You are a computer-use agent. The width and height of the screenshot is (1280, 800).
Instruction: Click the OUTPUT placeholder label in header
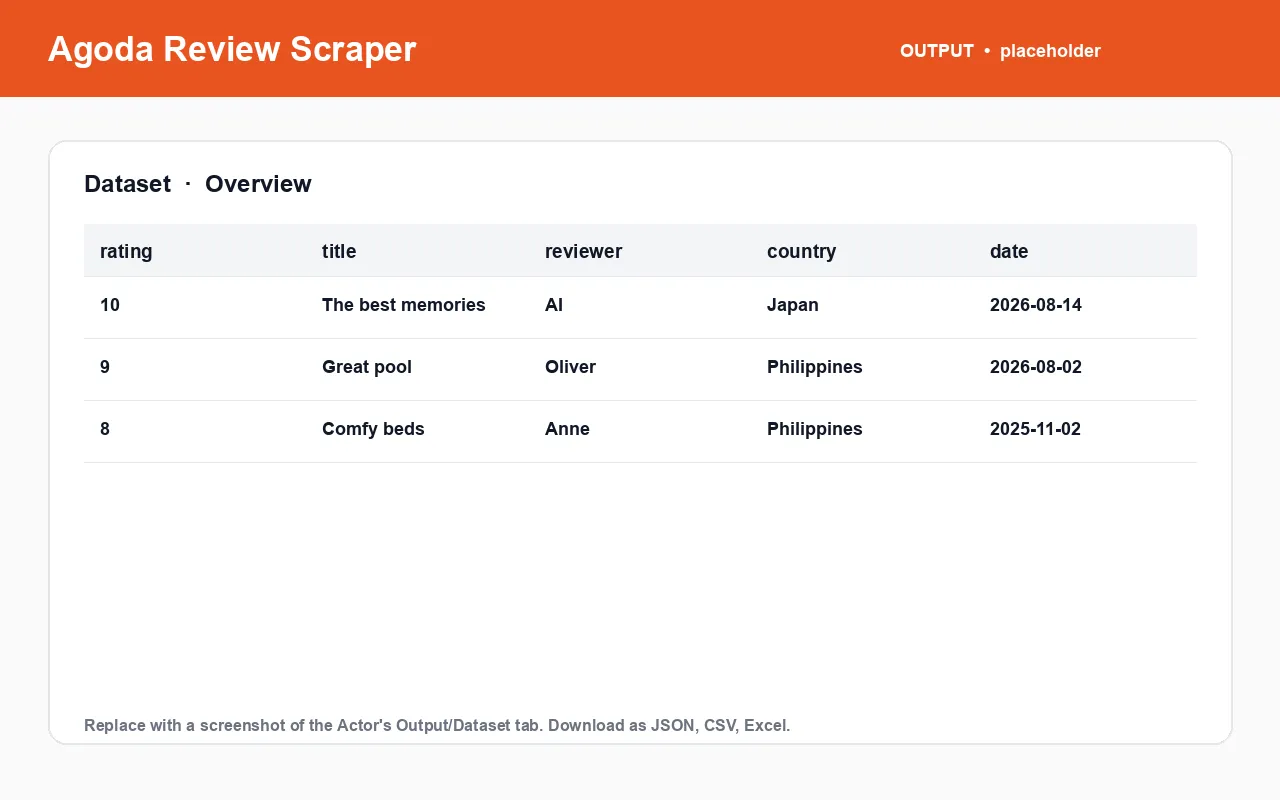click(x=1000, y=51)
